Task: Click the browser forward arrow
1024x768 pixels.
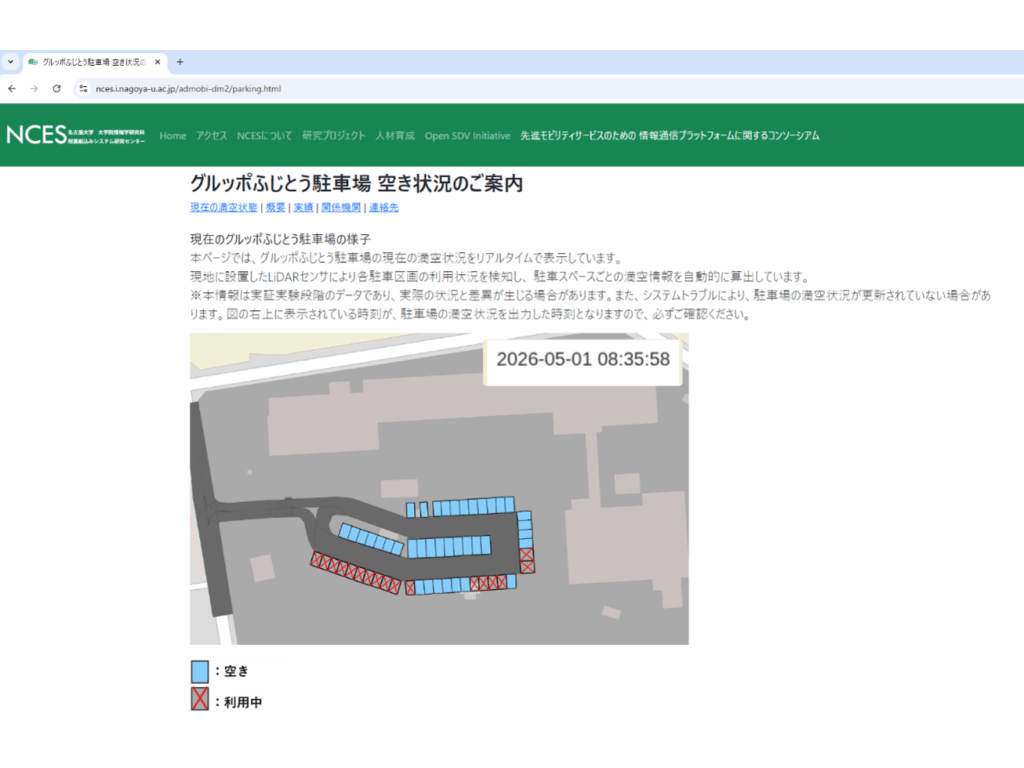Action: pyautogui.click(x=34, y=88)
